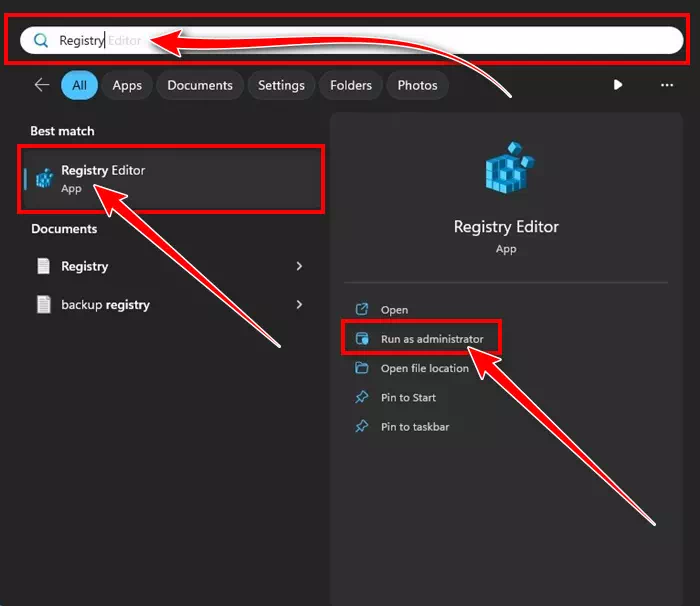
Task: Expand the Registry document chevron
Action: coord(299,266)
